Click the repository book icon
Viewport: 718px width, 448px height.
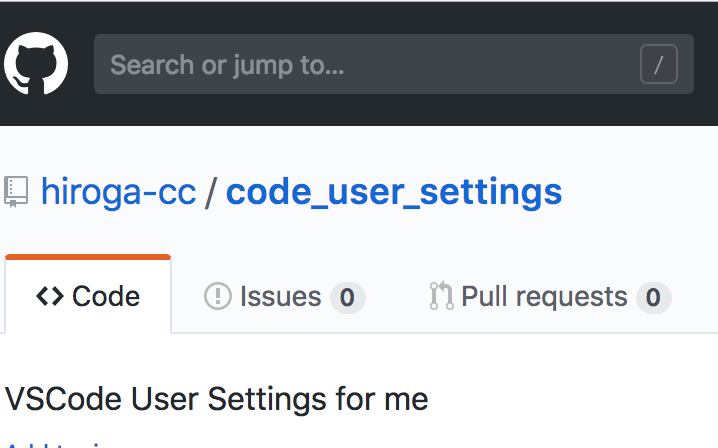(x=16, y=191)
